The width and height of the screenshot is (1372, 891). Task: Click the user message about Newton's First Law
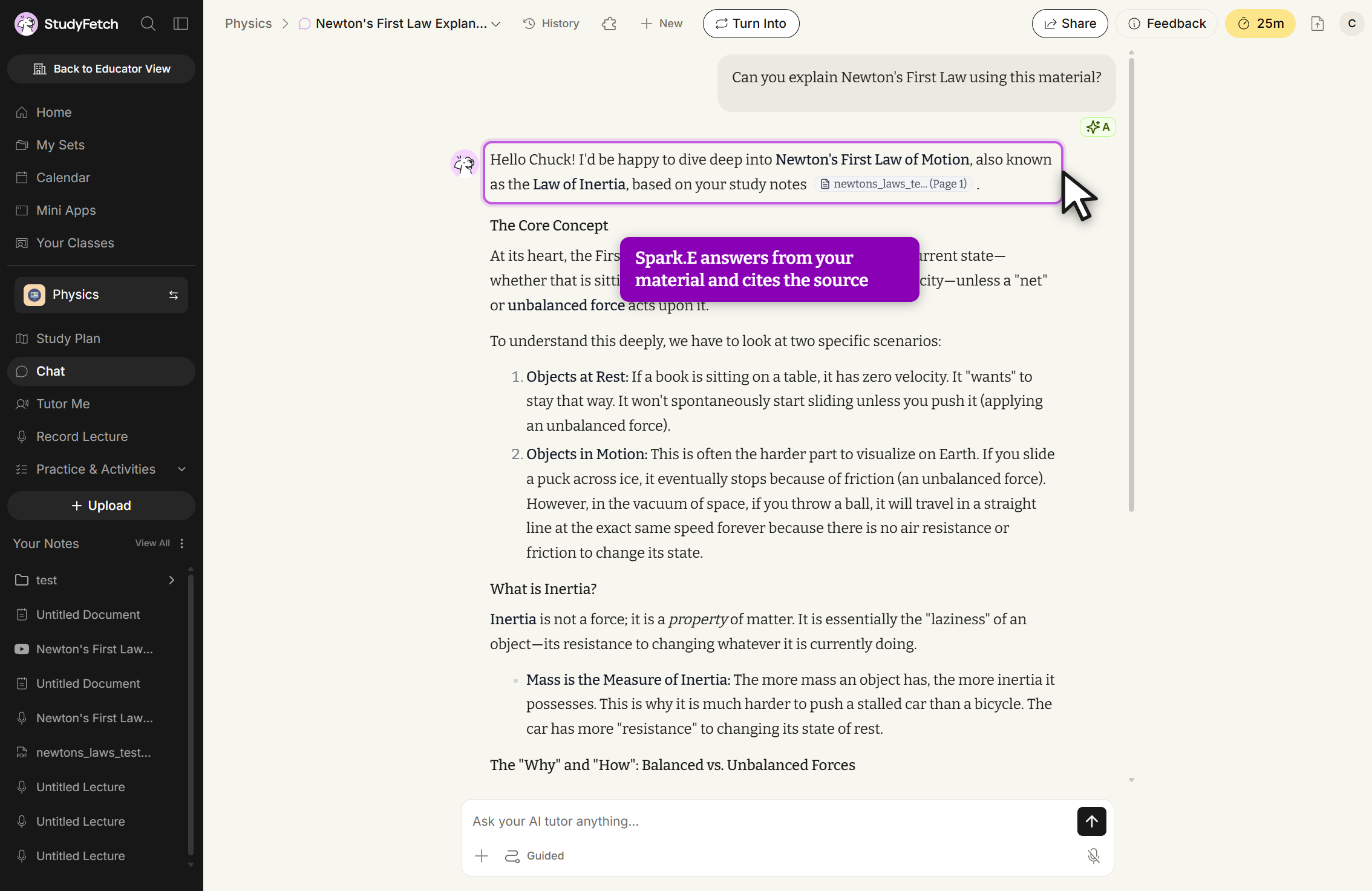coord(916,83)
